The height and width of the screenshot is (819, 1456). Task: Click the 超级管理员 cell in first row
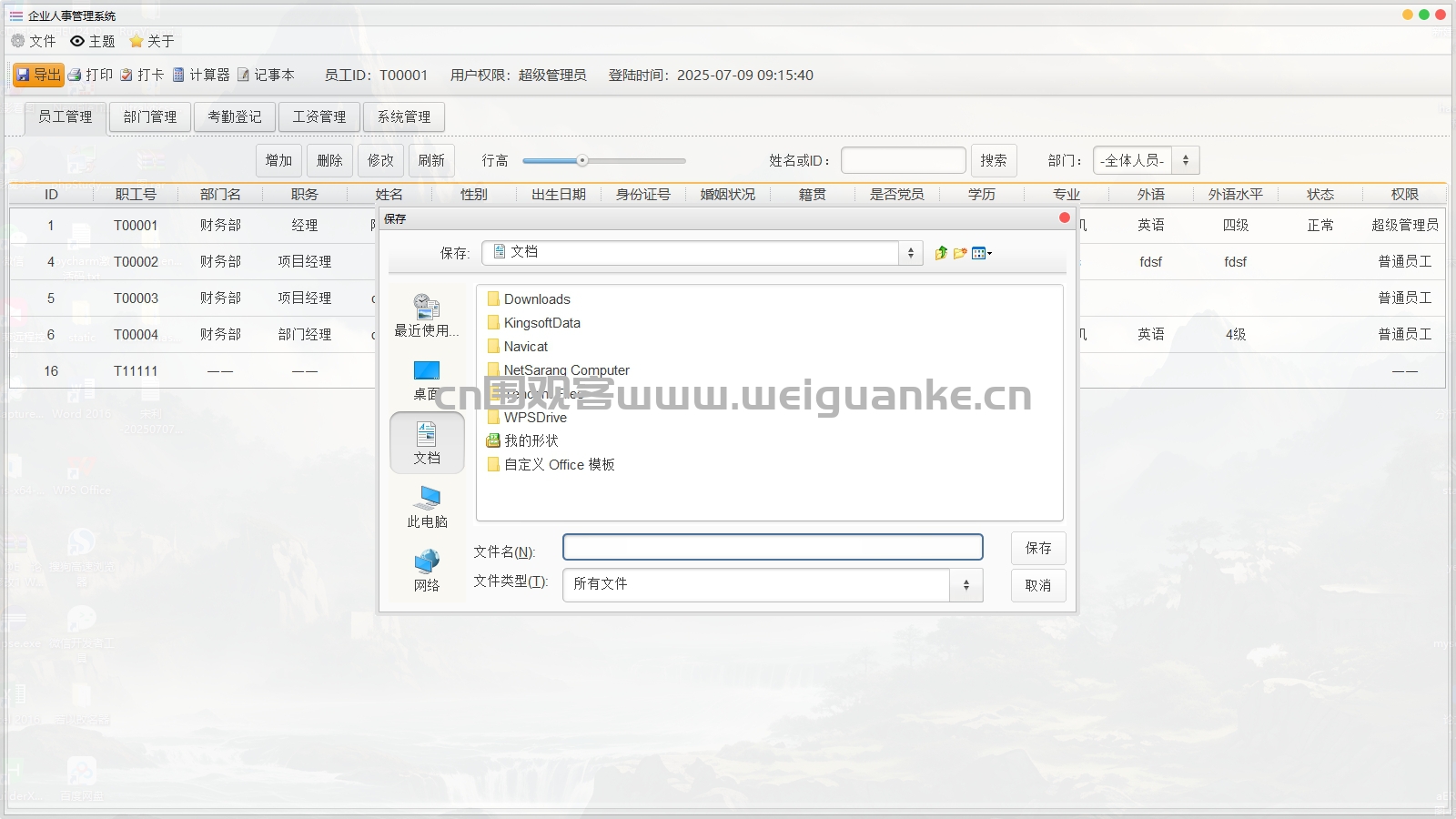(x=1404, y=225)
